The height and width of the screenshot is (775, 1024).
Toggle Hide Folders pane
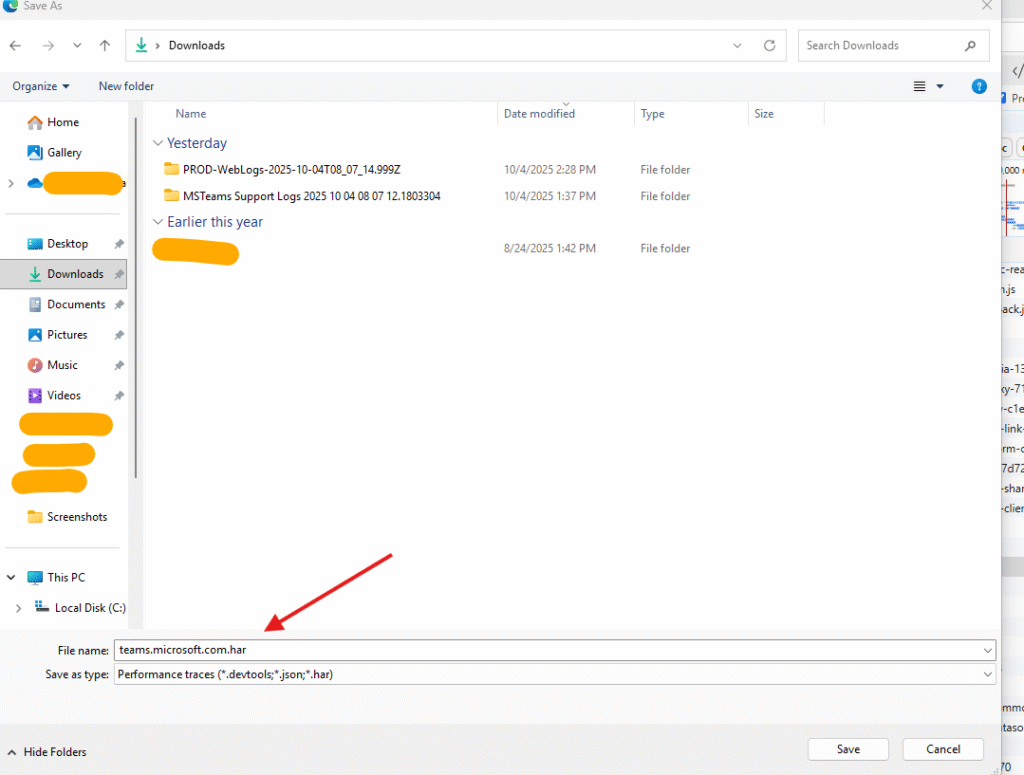(46, 752)
